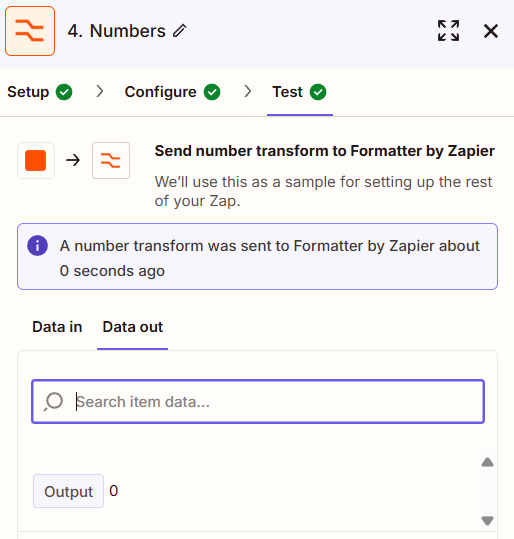
Task: Edit step name with pencil icon
Action: tap(179, 31)
